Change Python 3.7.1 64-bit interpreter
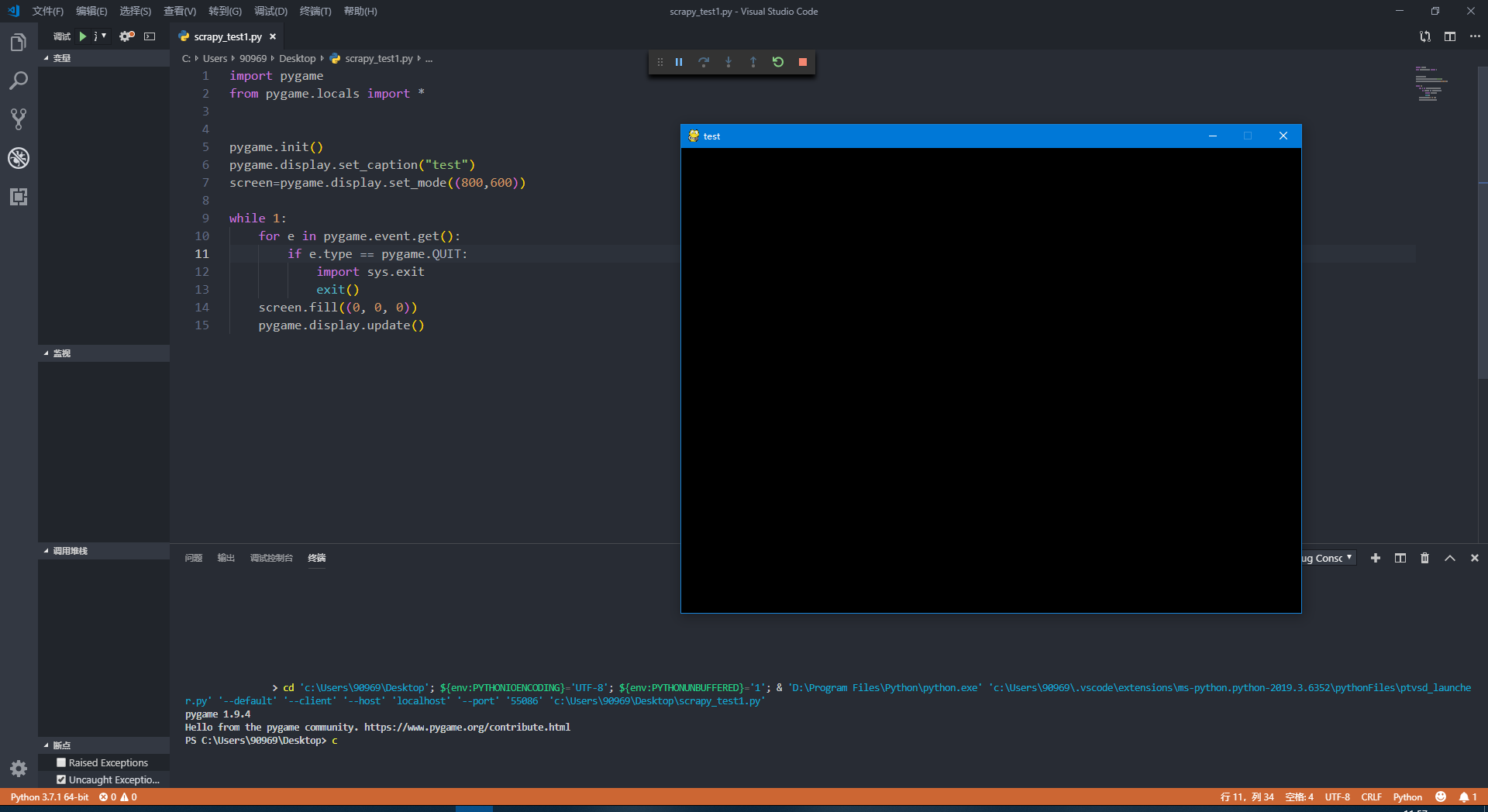 click(50, 797)
